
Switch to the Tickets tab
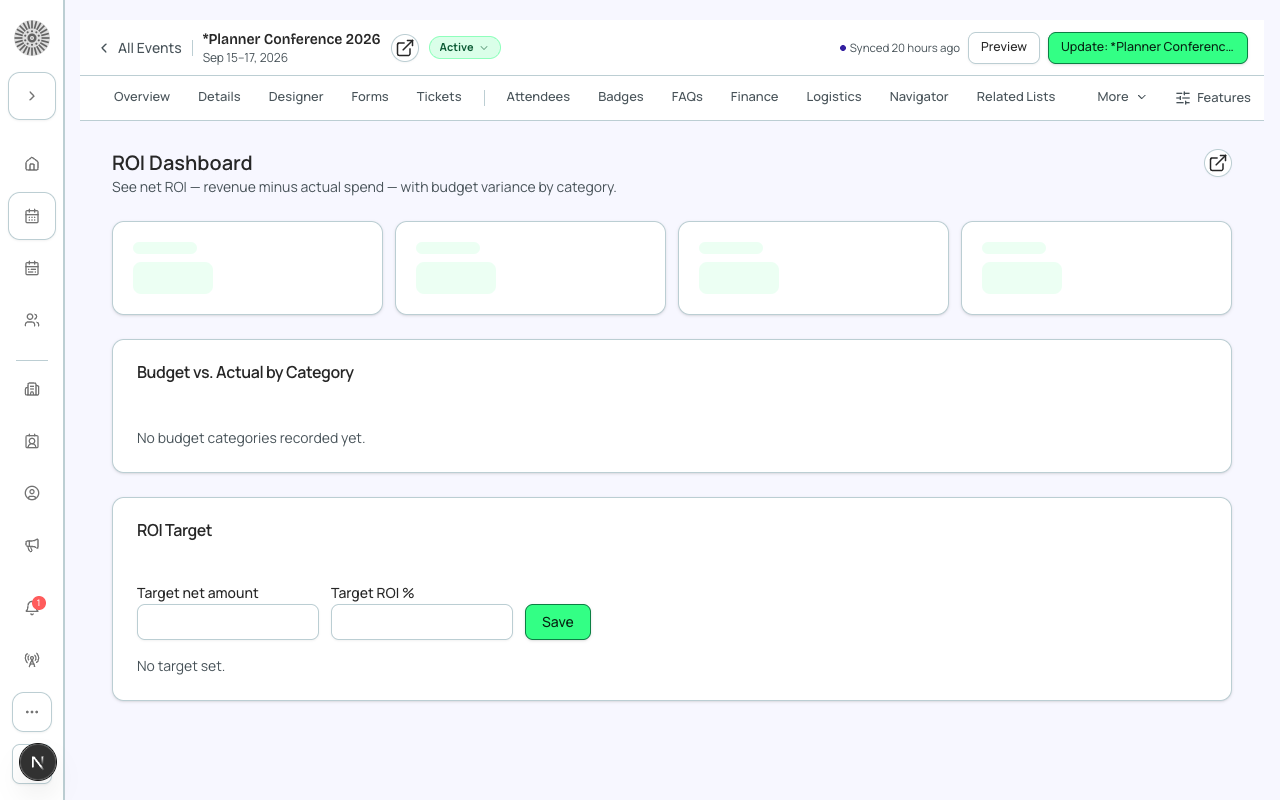pyautogui.click(x=439, y=97)
